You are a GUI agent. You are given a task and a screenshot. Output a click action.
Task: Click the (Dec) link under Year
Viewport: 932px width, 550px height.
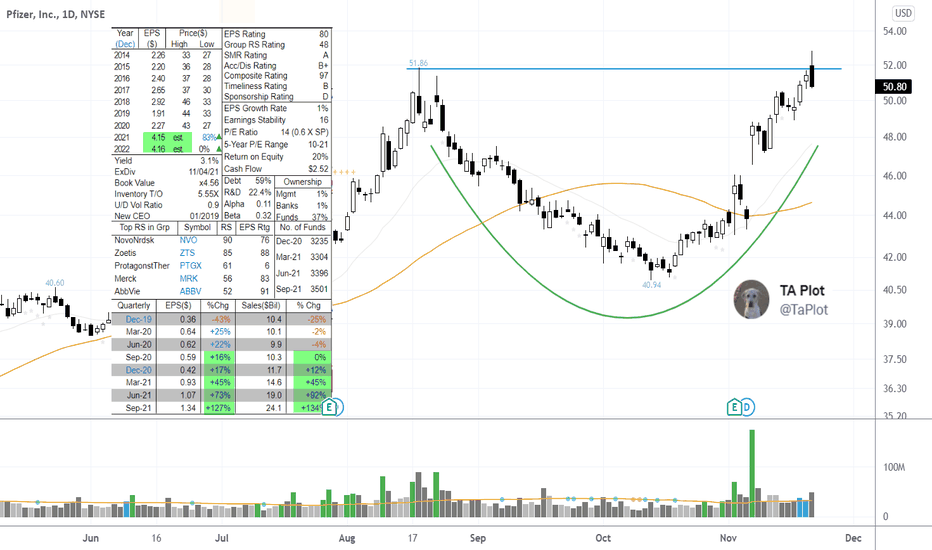coord(125,44)
